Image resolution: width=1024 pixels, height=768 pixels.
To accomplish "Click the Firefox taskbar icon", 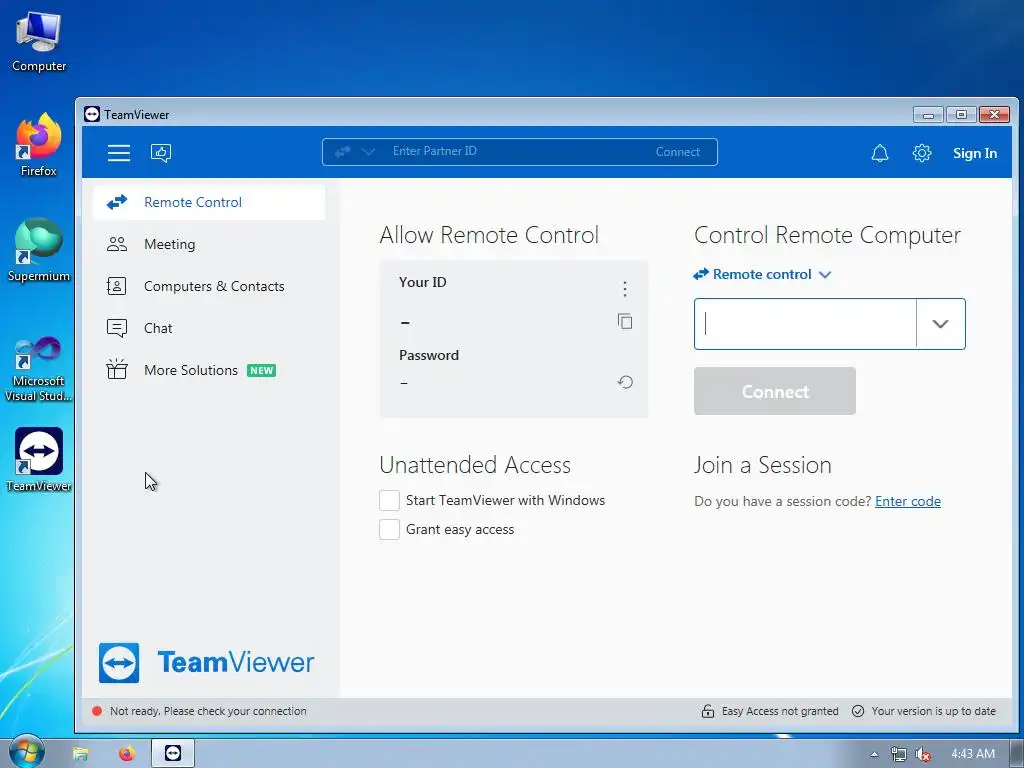I will (x=126, y=754).
